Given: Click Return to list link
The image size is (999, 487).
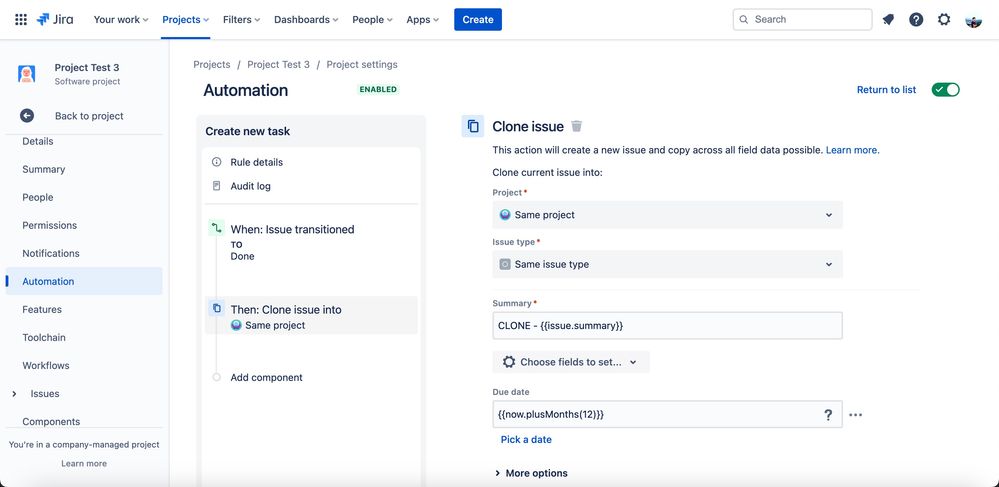Looking at the screenshot, I should [886, 90].
